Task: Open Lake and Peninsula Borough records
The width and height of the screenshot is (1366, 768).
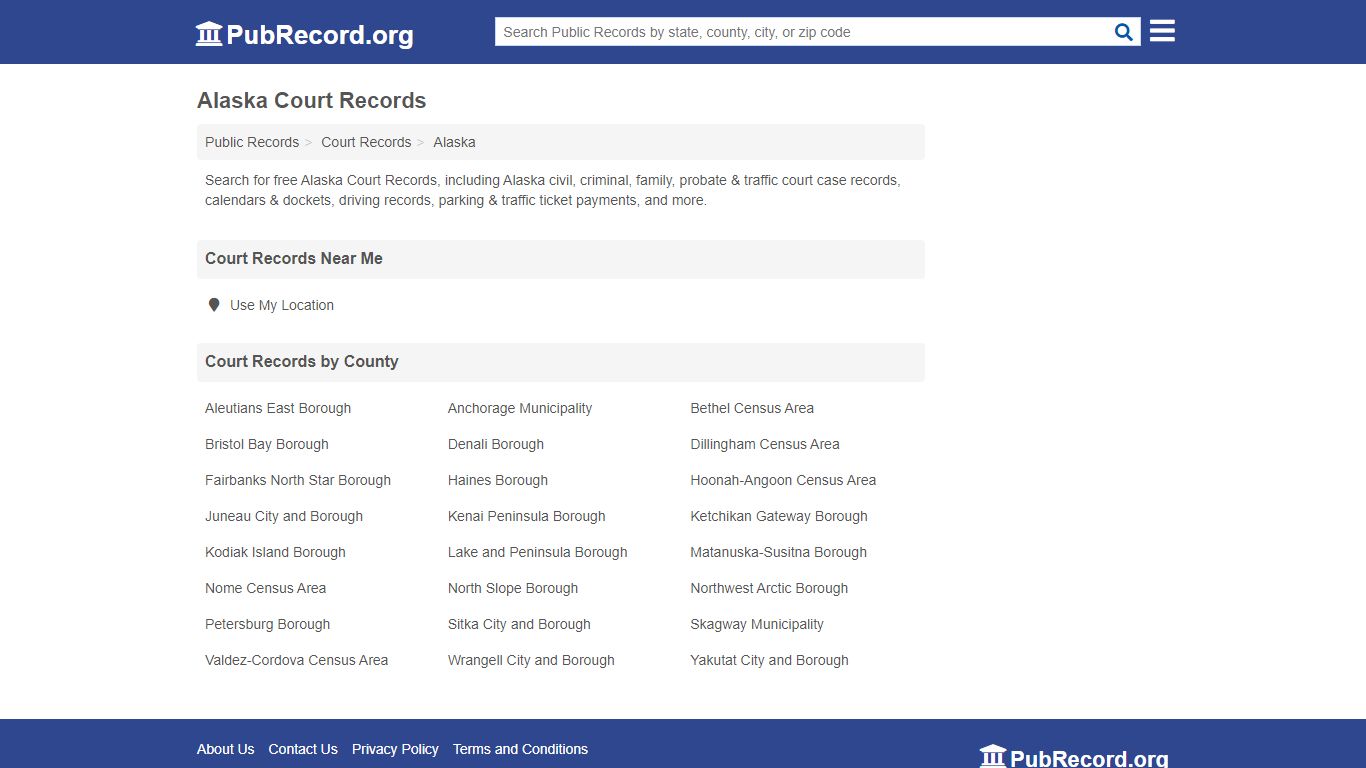Action: [538, 552]
